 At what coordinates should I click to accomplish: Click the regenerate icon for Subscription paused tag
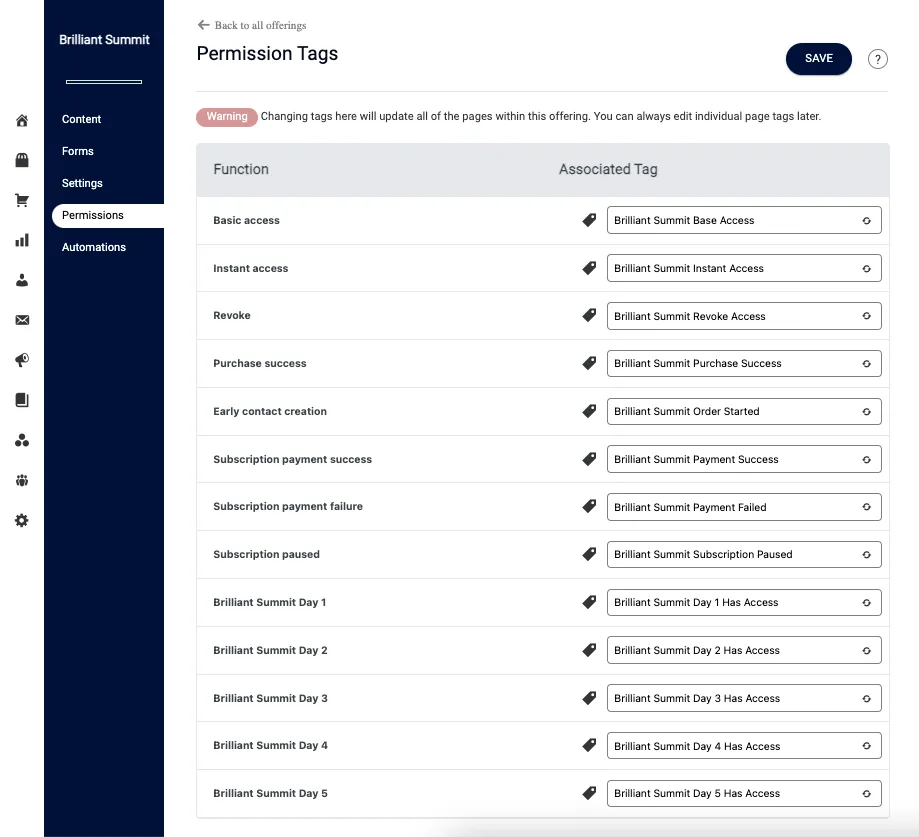pos(866,554)
